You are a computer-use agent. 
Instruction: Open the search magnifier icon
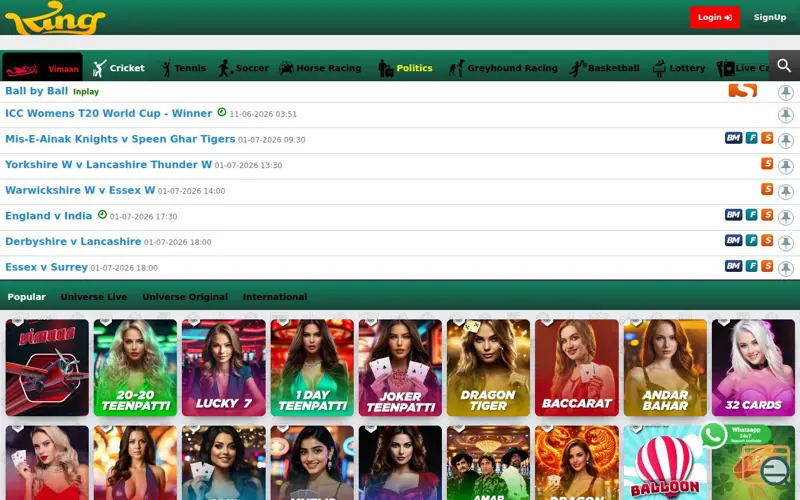pyautogui.click(x=784, y=66)
